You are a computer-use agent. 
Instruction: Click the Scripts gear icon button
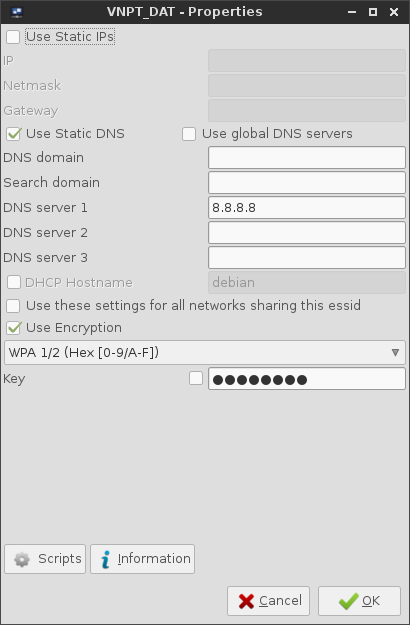tap(45, 559)
